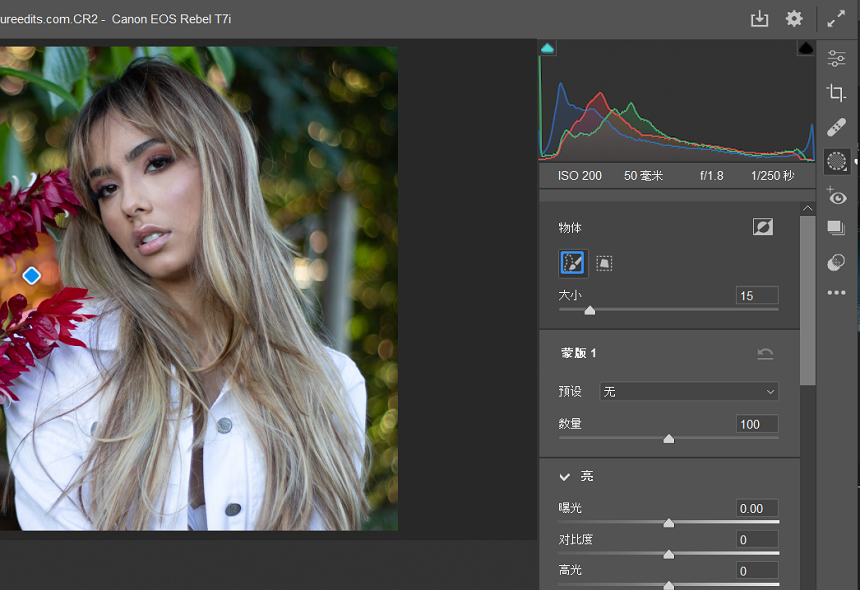
Task: Click the overlapping-circles presets icon
Action: [x=837, y=262]
